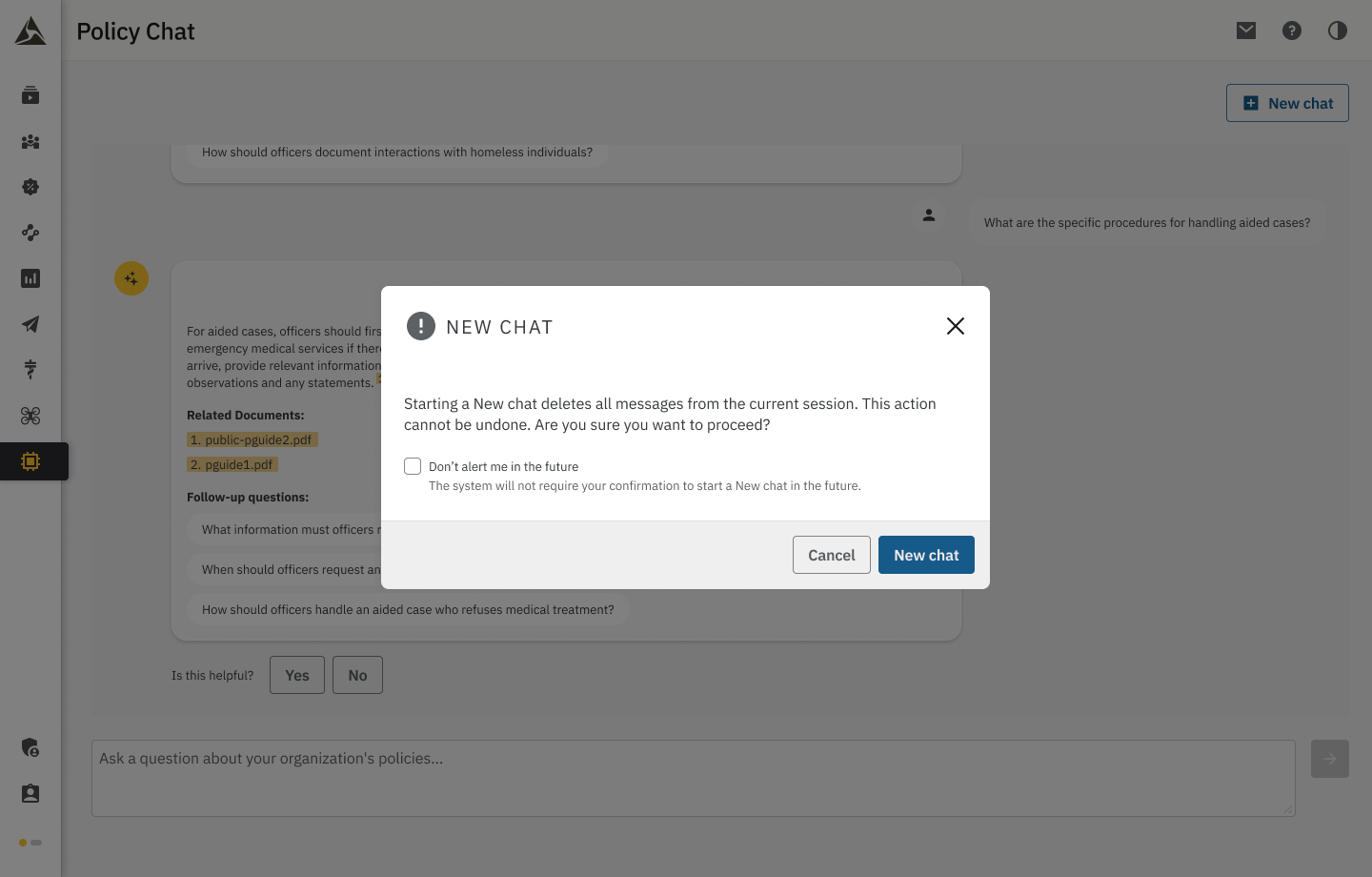1372x877 pixels.
Task: Select the team members icon in sidebar
Action: click(x=30, y=141)
